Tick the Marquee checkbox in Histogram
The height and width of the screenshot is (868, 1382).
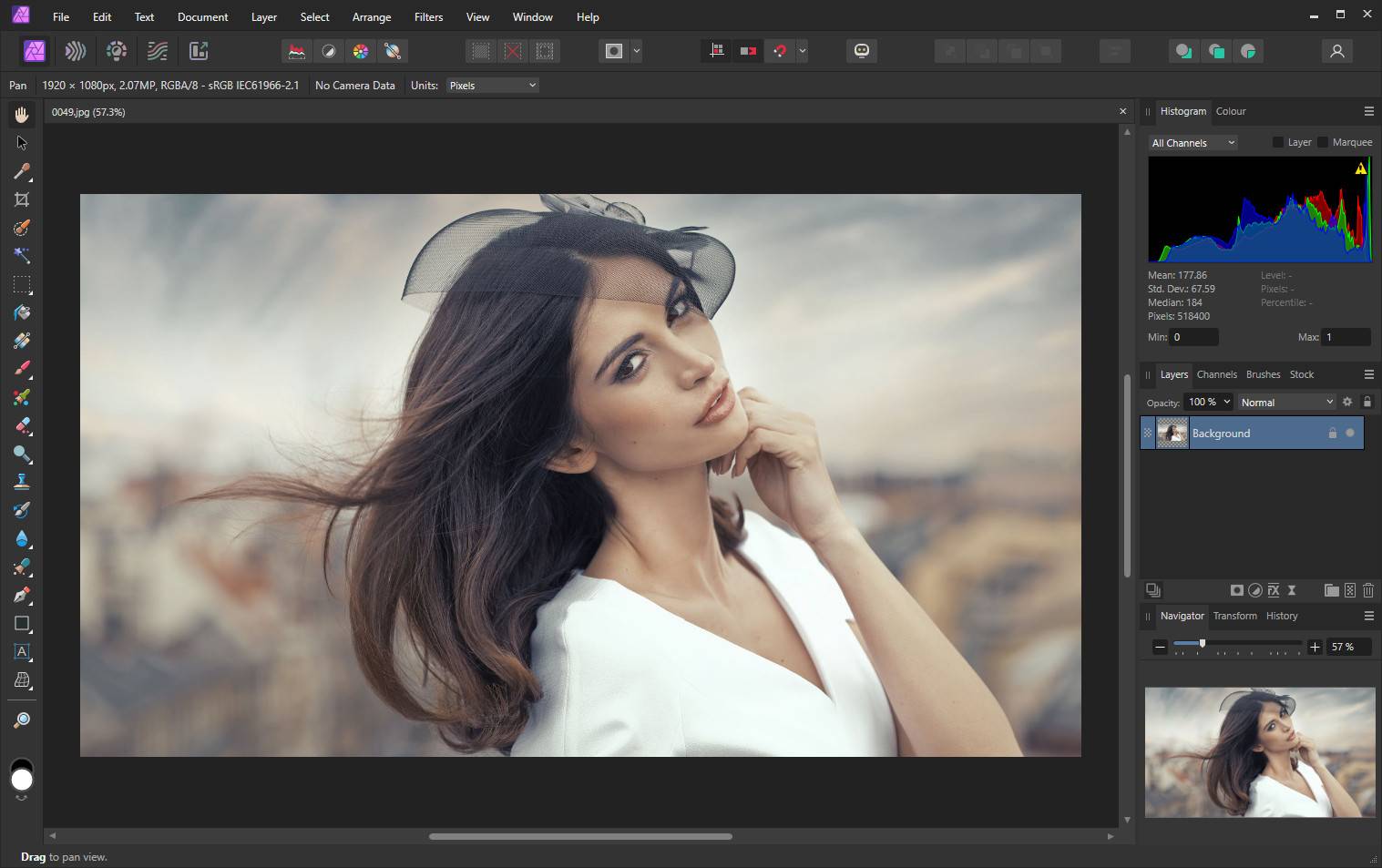1323,142
